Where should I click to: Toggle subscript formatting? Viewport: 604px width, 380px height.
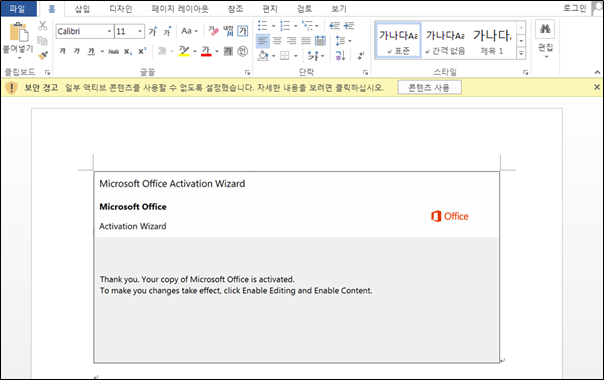[x=128, y=51]
